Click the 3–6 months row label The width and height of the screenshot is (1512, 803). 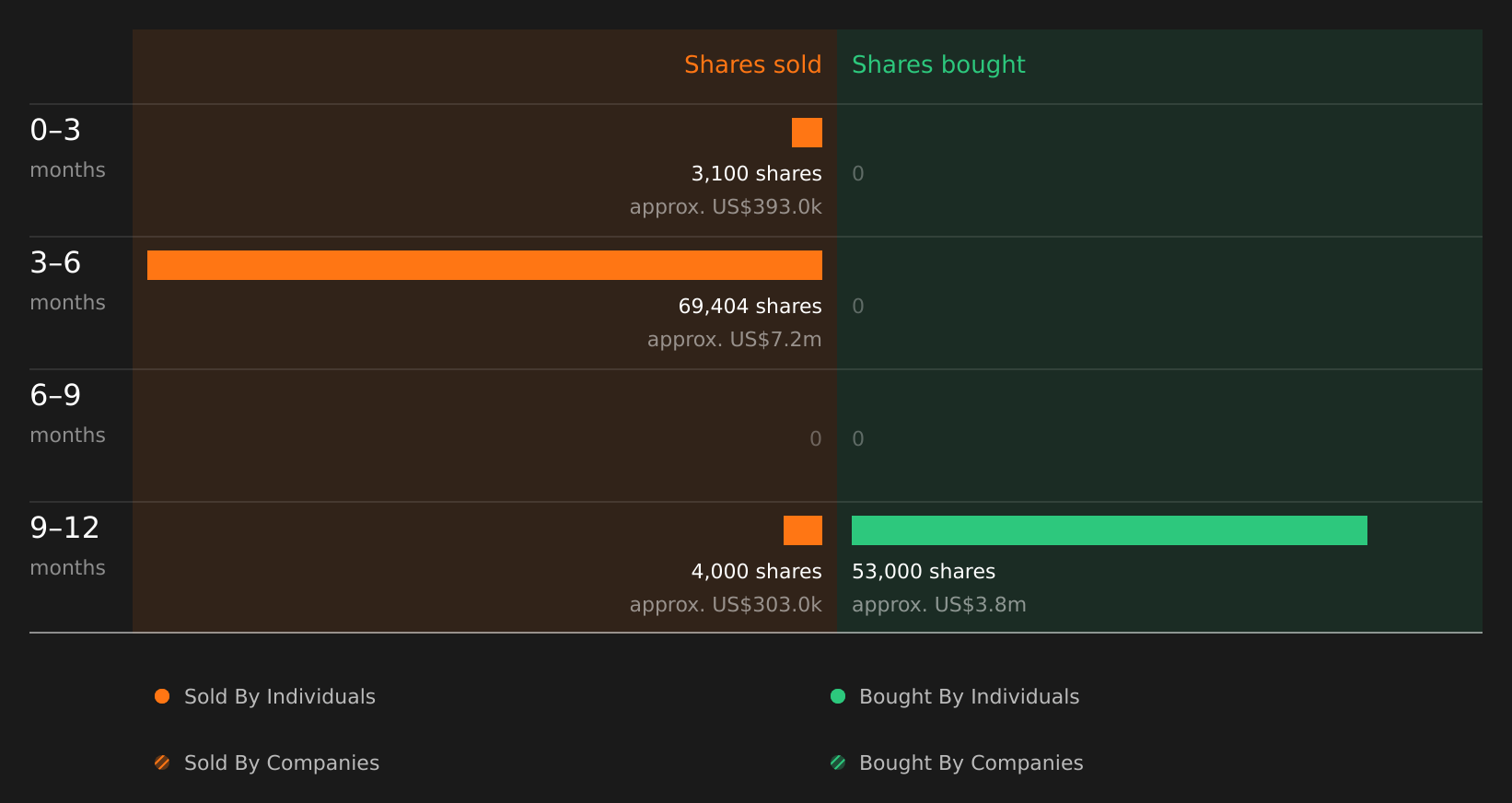pyautogui.click(x=67, y=281)
